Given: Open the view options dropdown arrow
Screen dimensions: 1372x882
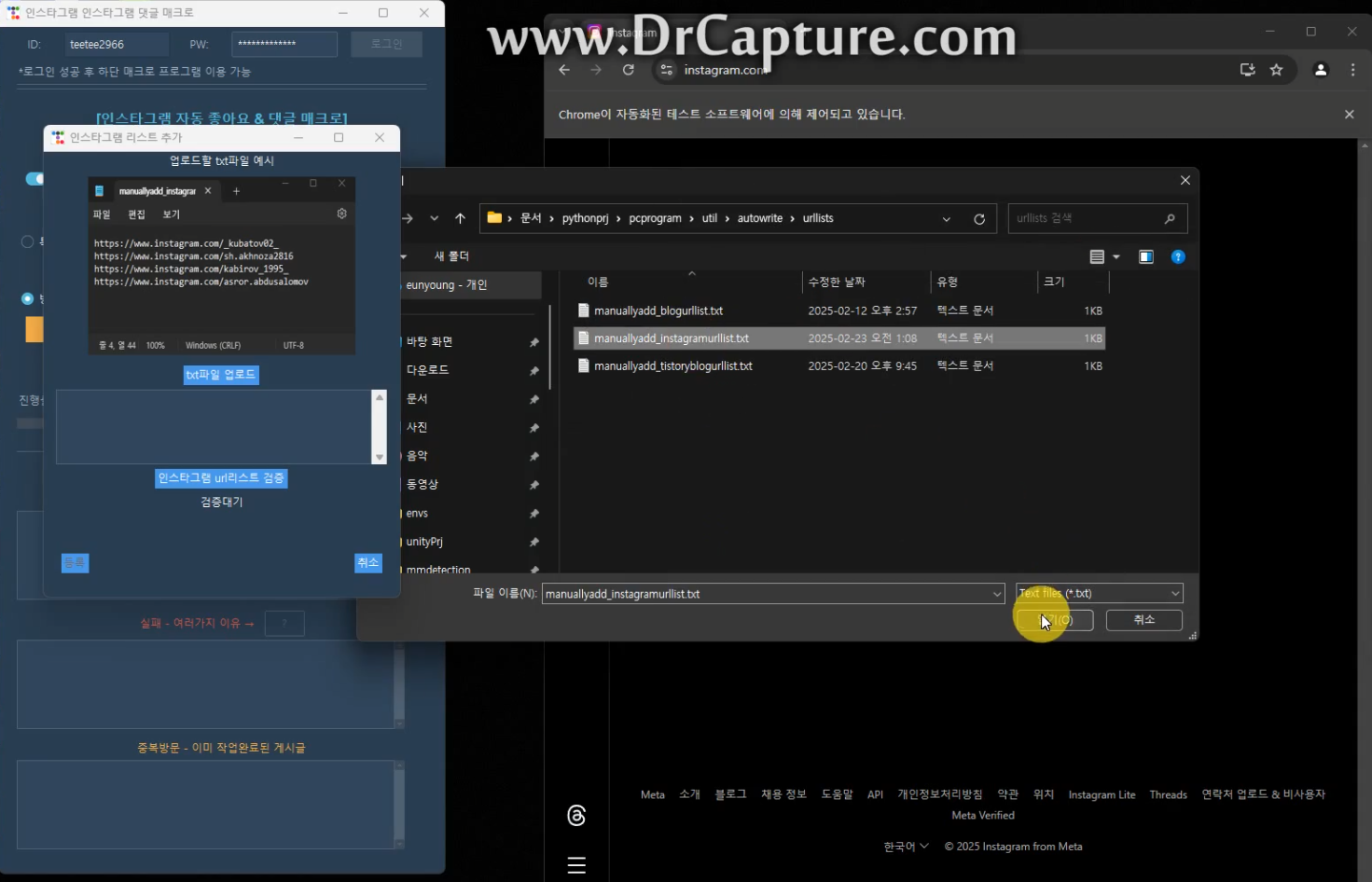Looking at the screenshot, I should [1116, 257].
